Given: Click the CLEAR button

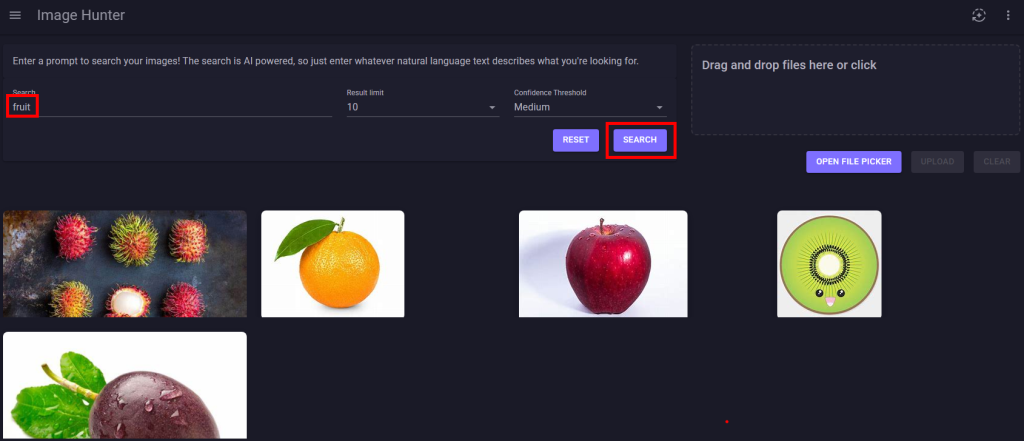Looking at the screenshot, I should 997,161.
